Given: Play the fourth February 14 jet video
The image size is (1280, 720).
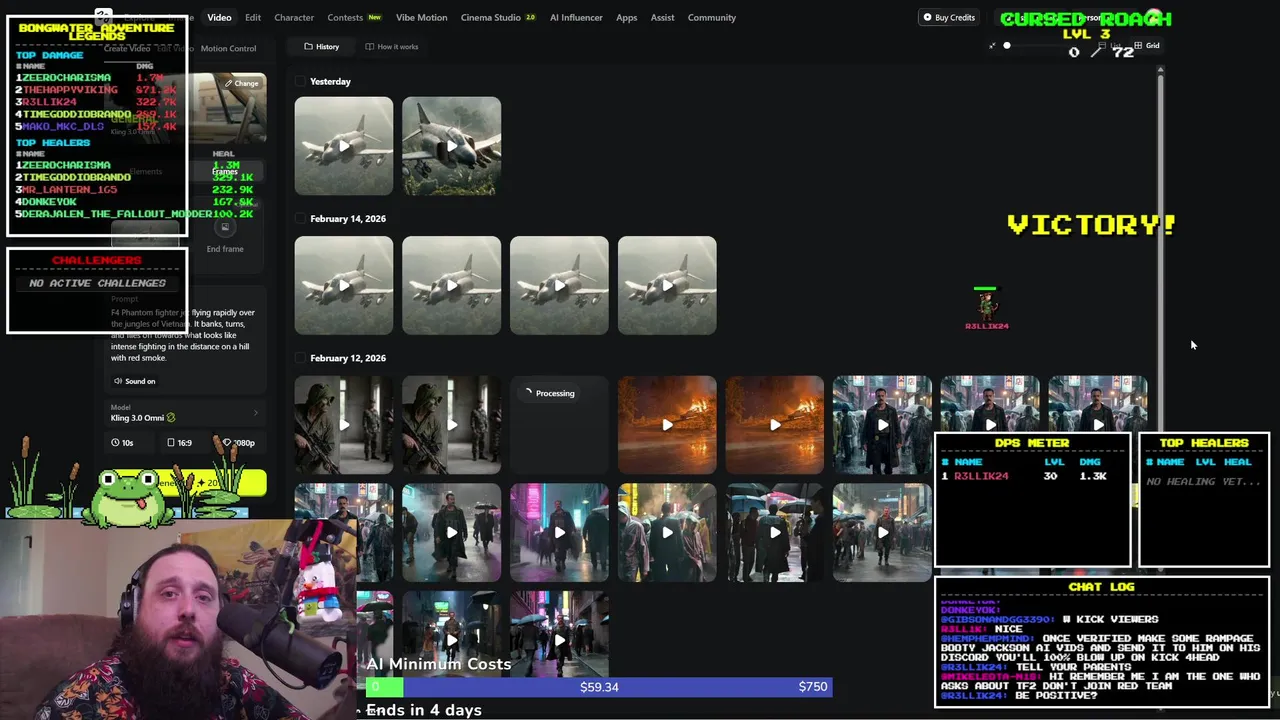Looking at the screenshot, I should pyautogui.click(x=667, y=285).
